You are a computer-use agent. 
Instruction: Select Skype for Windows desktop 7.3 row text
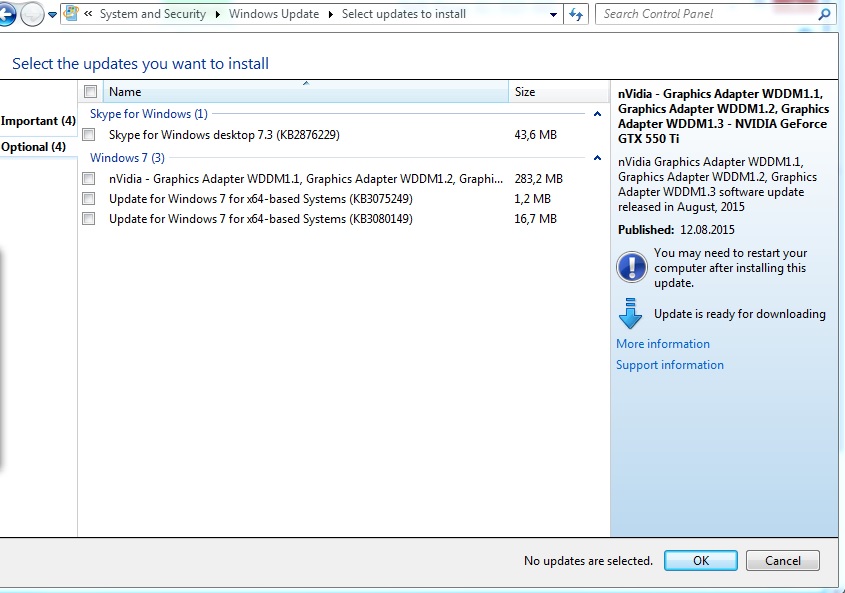tap(224, 135)
